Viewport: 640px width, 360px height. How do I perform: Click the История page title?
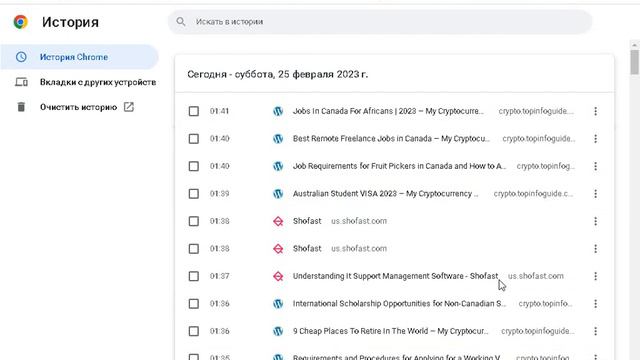[x=70, y=22]
